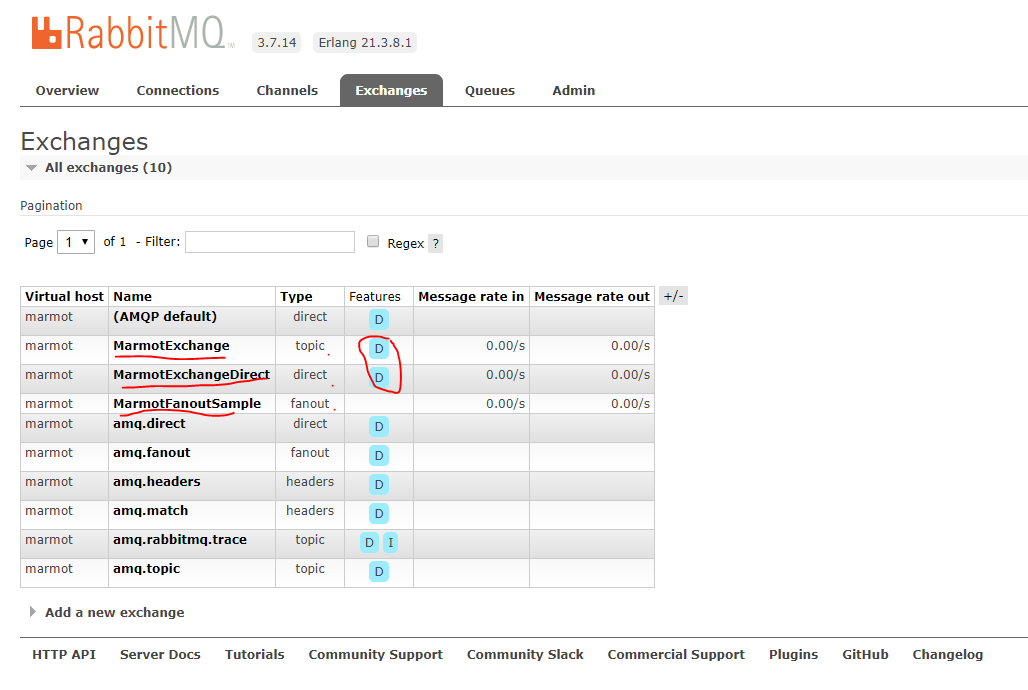Click the D durable badge for amq.direct
Screen dimensions: 1028x690
click(378, 426)
